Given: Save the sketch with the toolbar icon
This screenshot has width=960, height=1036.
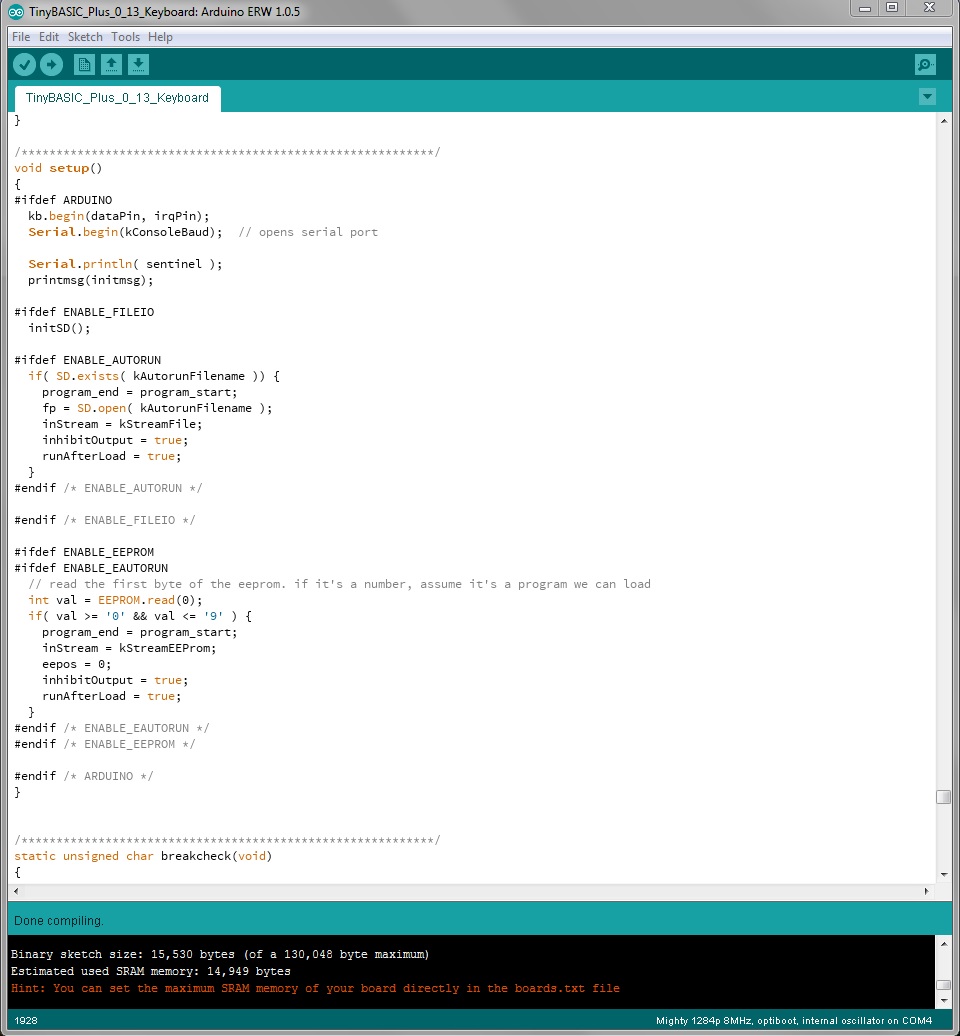Looking at the screenshot, I should (x=139, y=64).
